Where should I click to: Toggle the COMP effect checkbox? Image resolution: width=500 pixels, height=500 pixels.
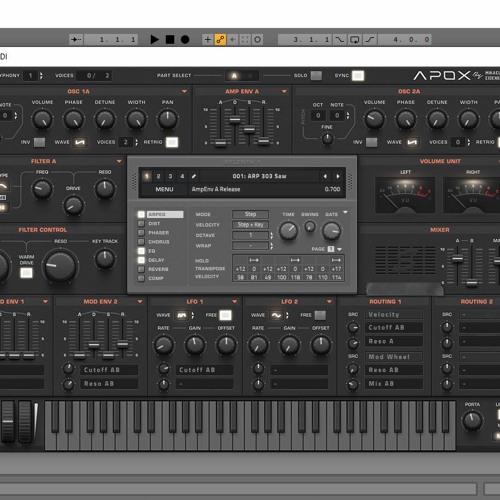tap(141, 278)
